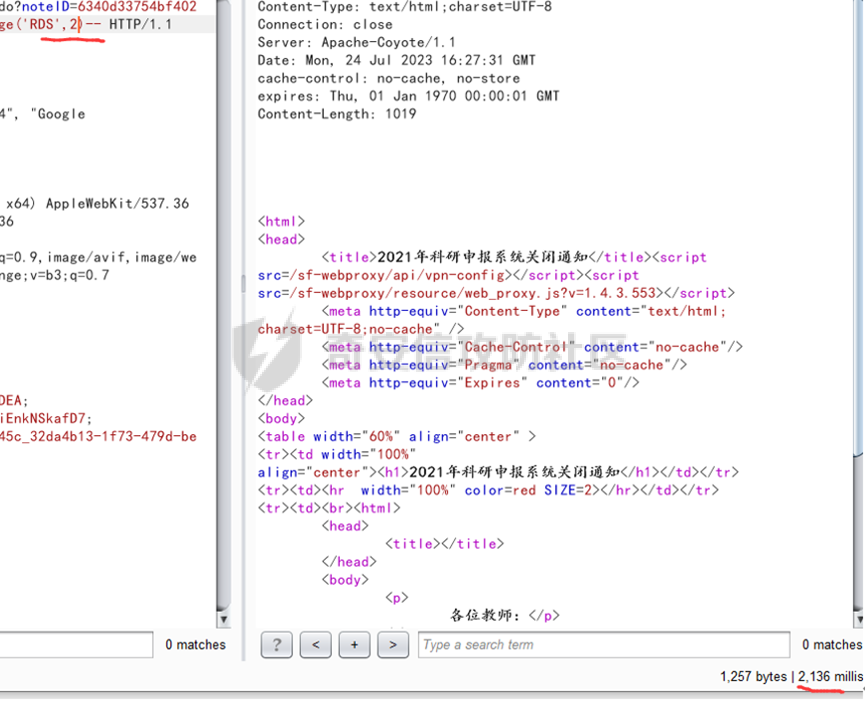Go to next search match button
The height and width of the screenshot is (702, 865).
pyautogui.click(x=393, y=645)
